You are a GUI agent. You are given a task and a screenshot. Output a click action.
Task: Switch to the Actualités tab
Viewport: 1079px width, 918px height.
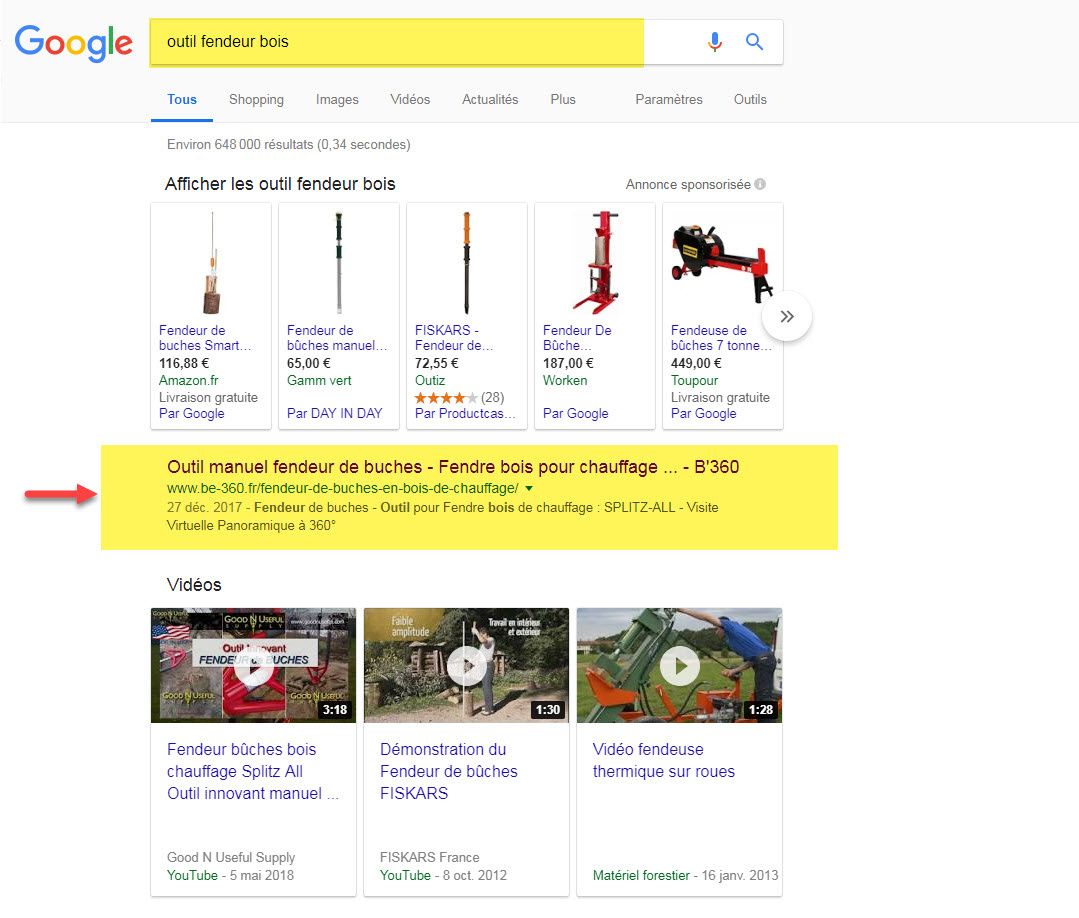coord(490,99)
